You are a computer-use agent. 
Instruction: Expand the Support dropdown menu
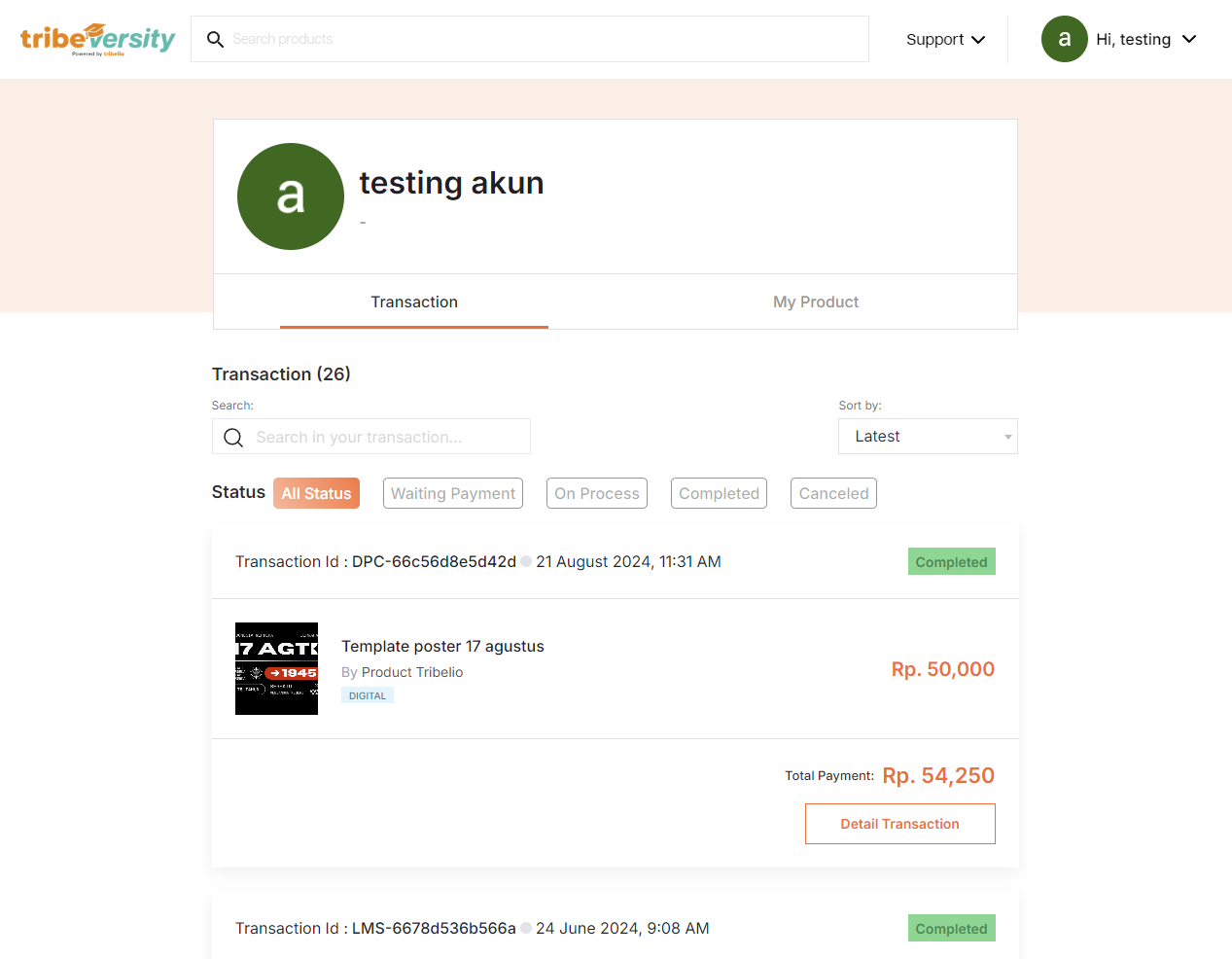(945, 39)
